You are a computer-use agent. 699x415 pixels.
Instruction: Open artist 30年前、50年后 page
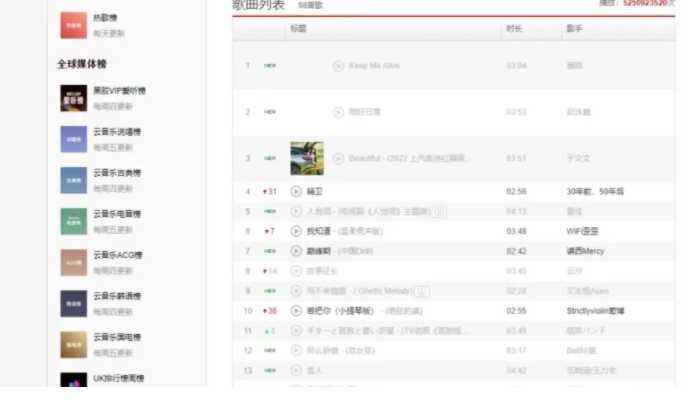click(x=594, y=191)
